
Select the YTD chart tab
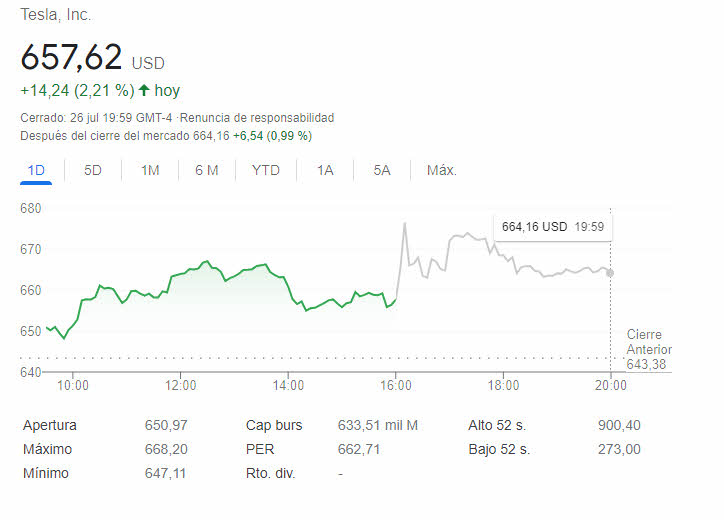(266, 170)
